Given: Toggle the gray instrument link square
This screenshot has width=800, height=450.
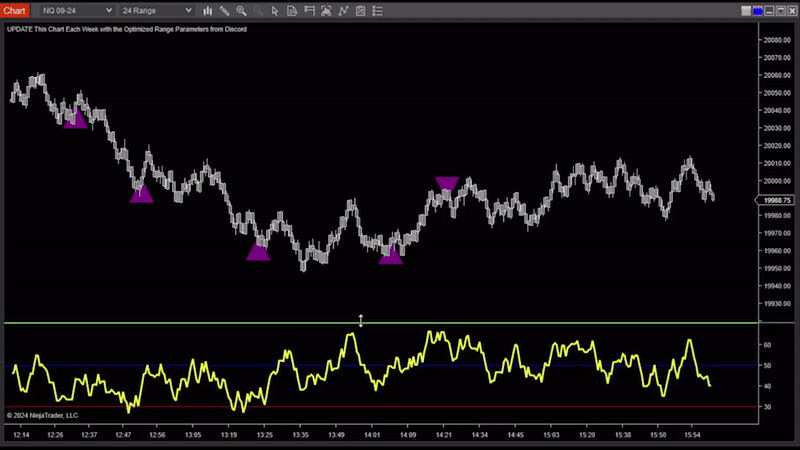Looking at the screenshot, I should pyautogui.click(x=745, y=10).
